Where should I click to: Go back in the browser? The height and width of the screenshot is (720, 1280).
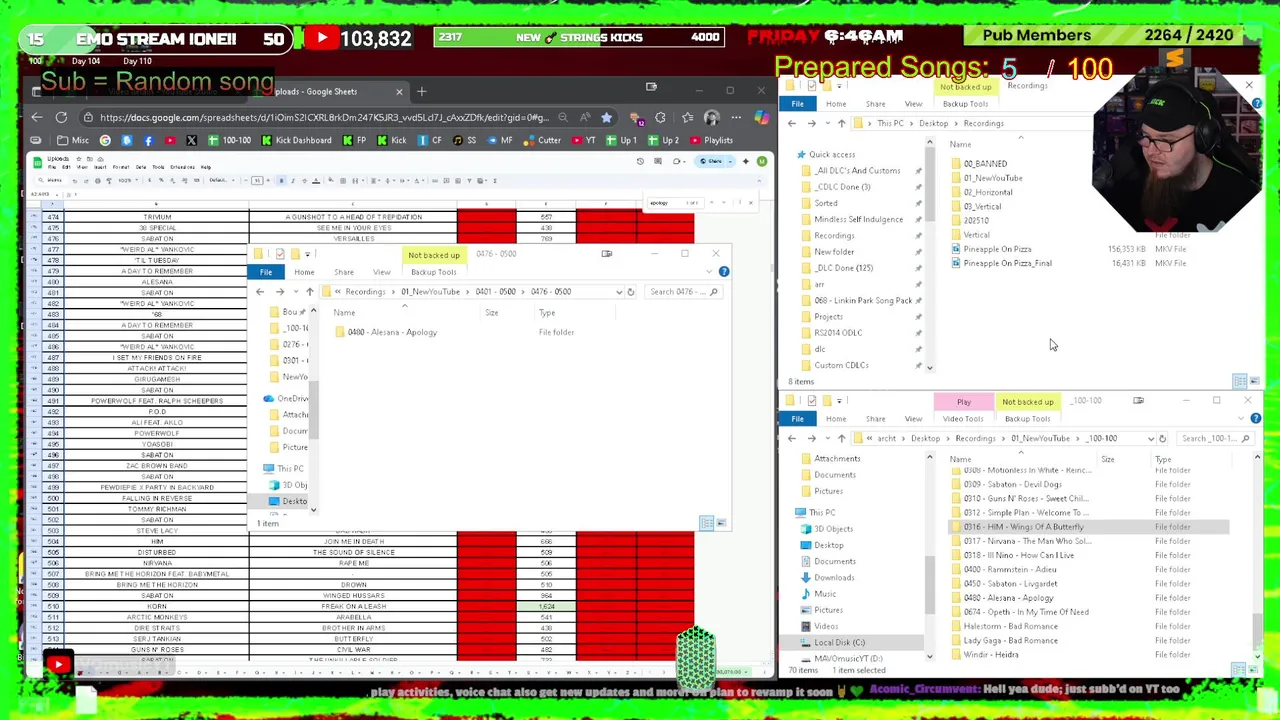point(37,117)
